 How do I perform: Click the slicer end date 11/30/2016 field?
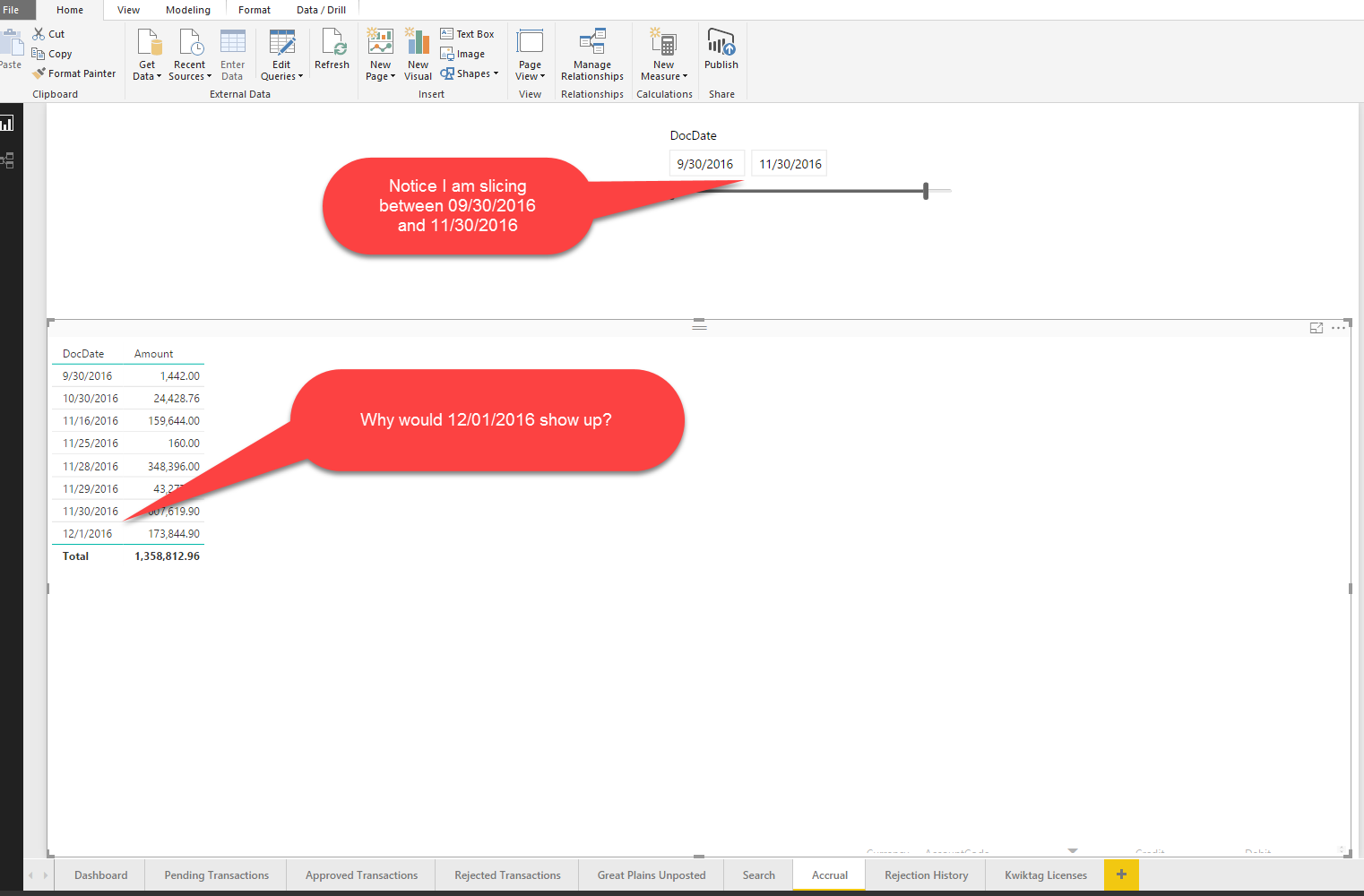[790, 164]
